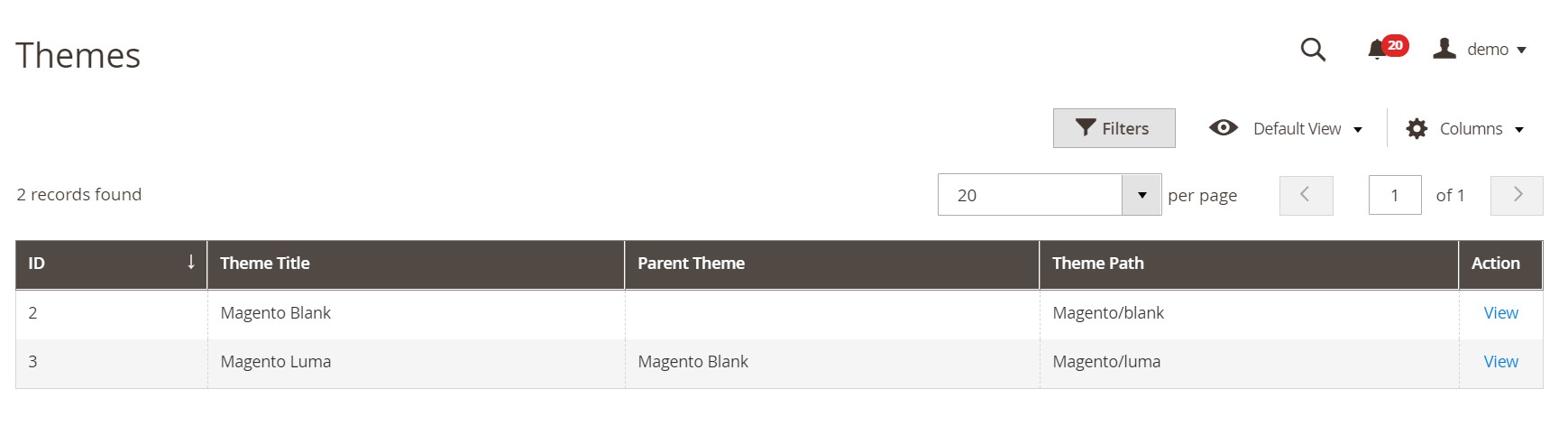Image resolution: width=1568 pixels, height=426 pixels.
Task: Click the demo user account icon
Action: (1444, 49)
